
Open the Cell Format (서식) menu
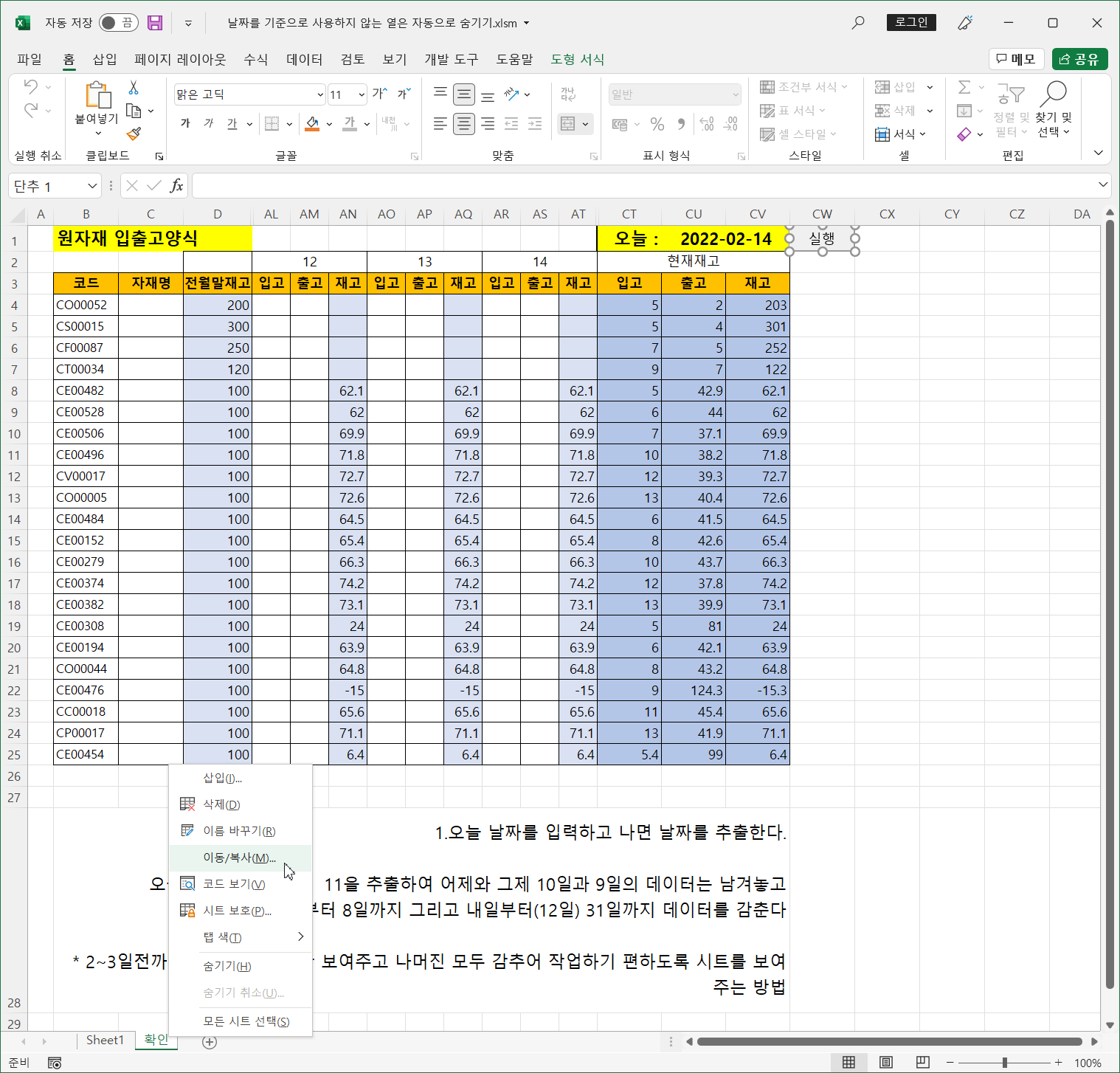pyautogui.click(x=901, y=134)
